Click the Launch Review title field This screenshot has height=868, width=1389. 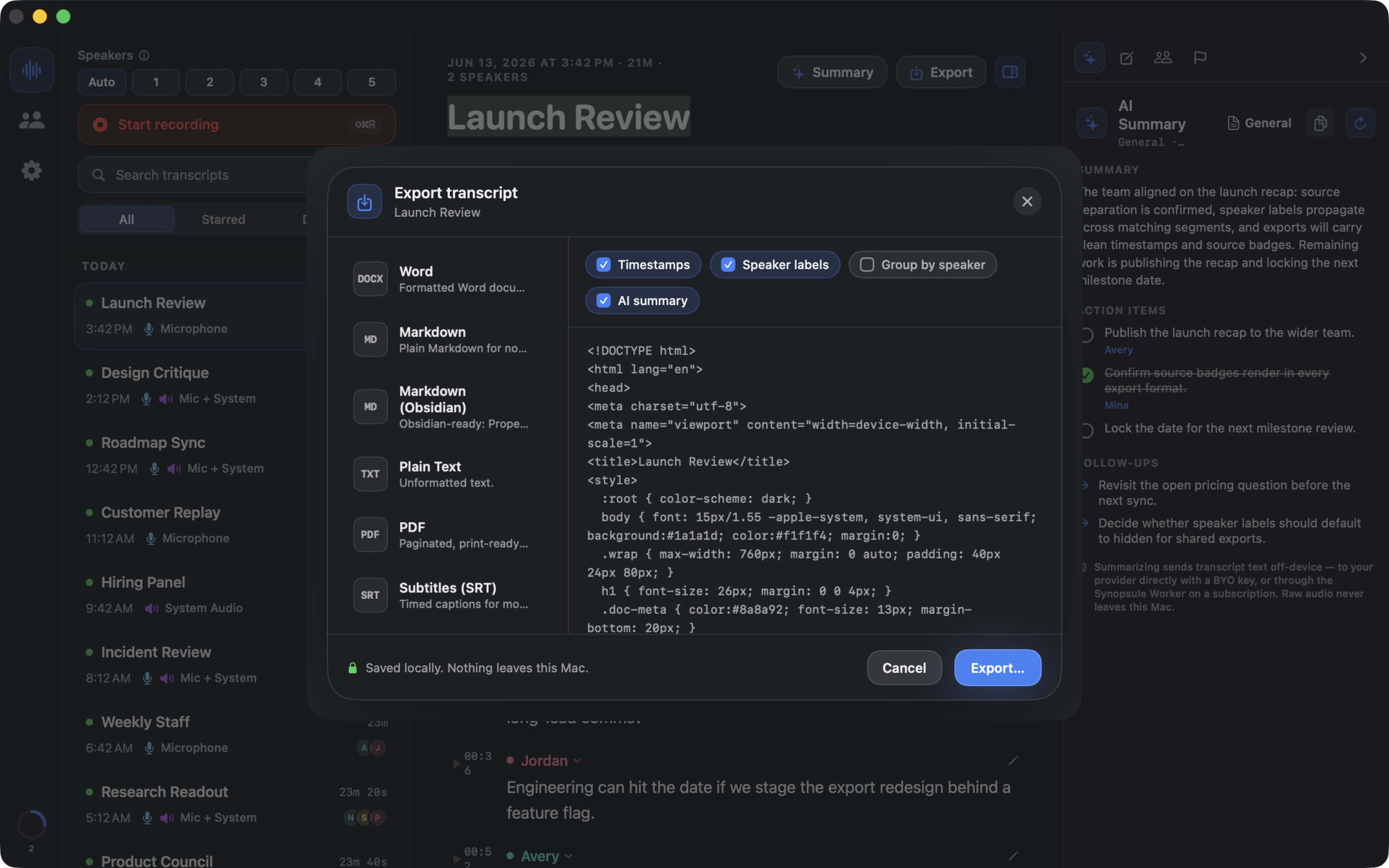568,117
